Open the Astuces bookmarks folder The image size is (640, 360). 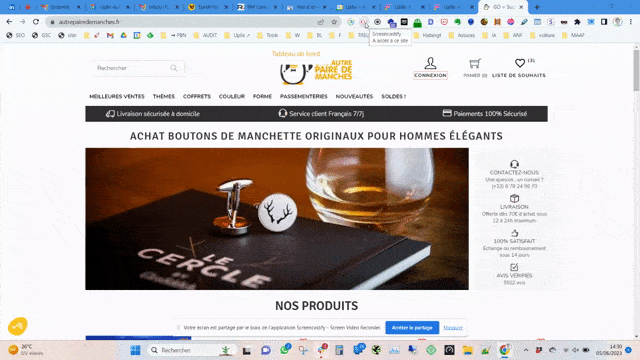[x=462, y=36]
